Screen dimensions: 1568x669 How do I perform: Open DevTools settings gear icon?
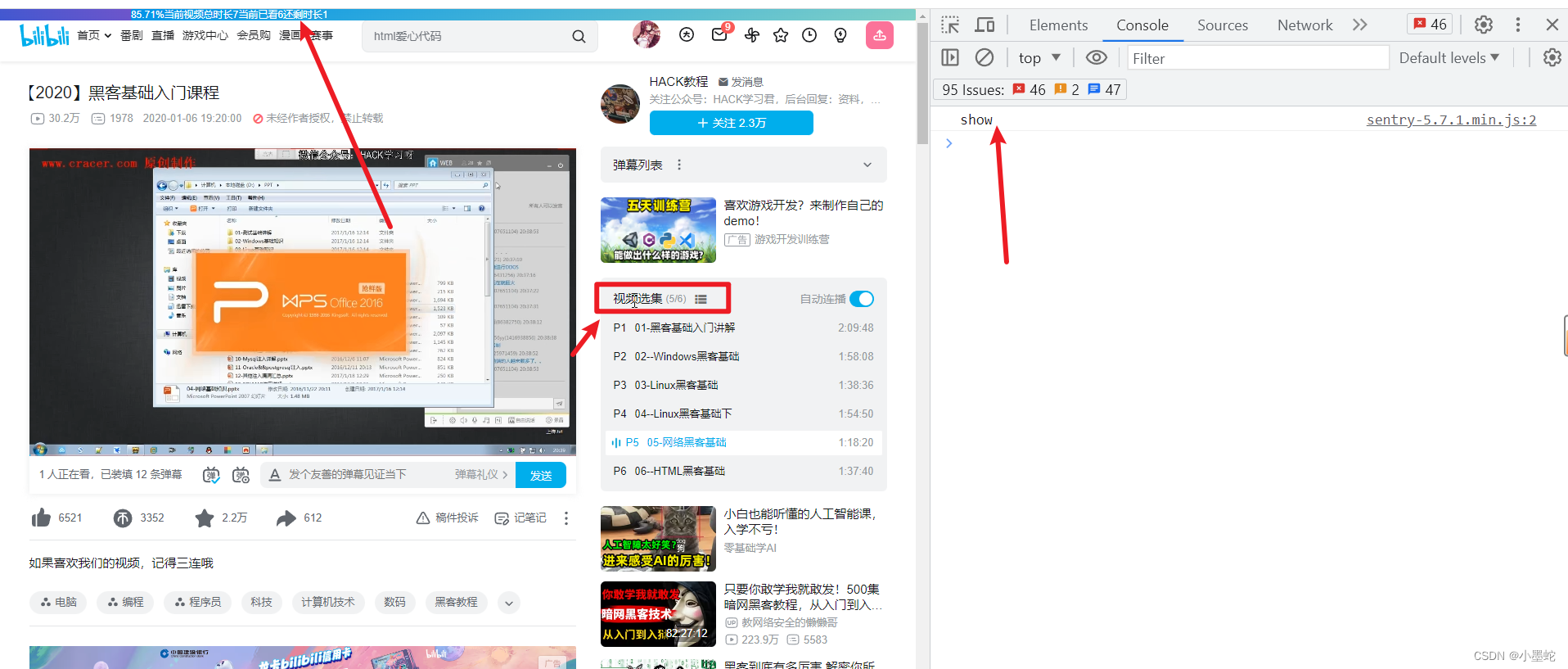pos(1484,25)
